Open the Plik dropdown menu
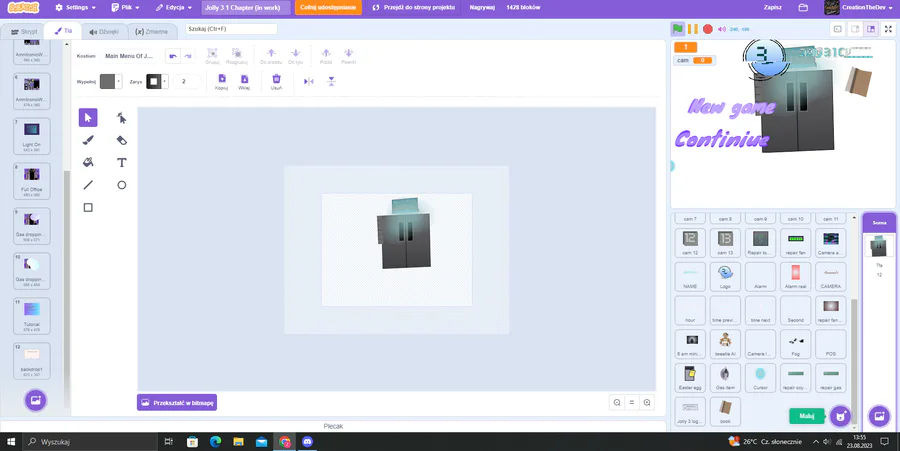The width and height of the screenshot is (900, 451). click(125, 7)
